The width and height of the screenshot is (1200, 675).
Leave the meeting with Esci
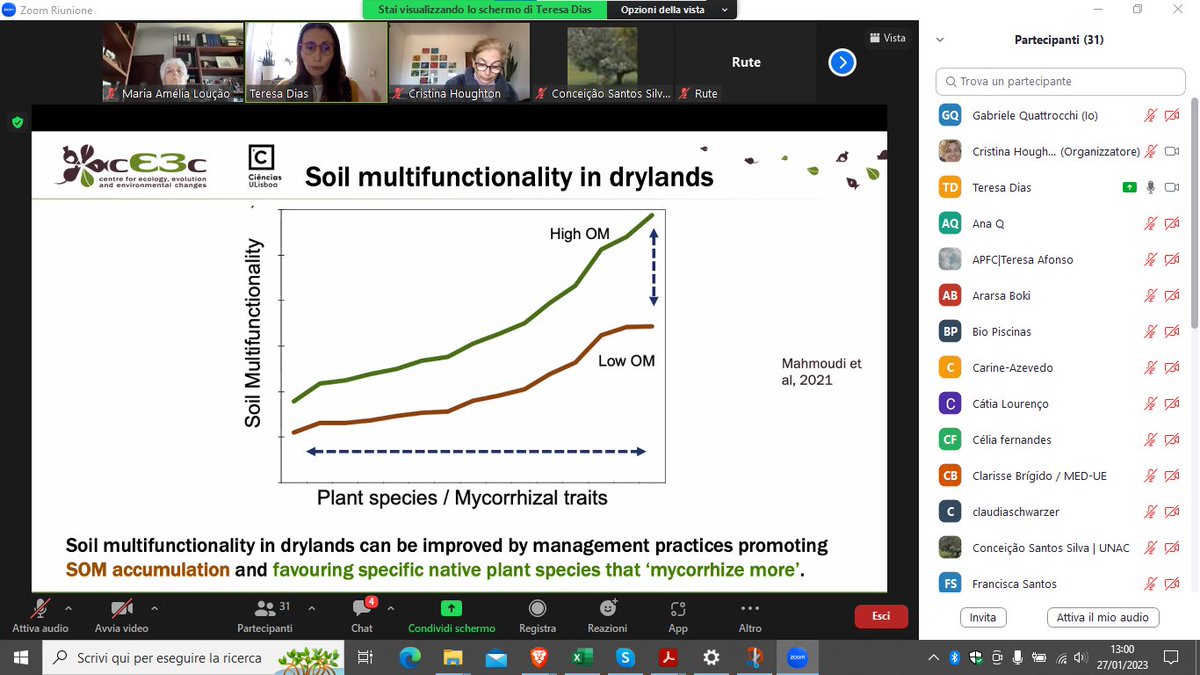[x=880, y=616]
